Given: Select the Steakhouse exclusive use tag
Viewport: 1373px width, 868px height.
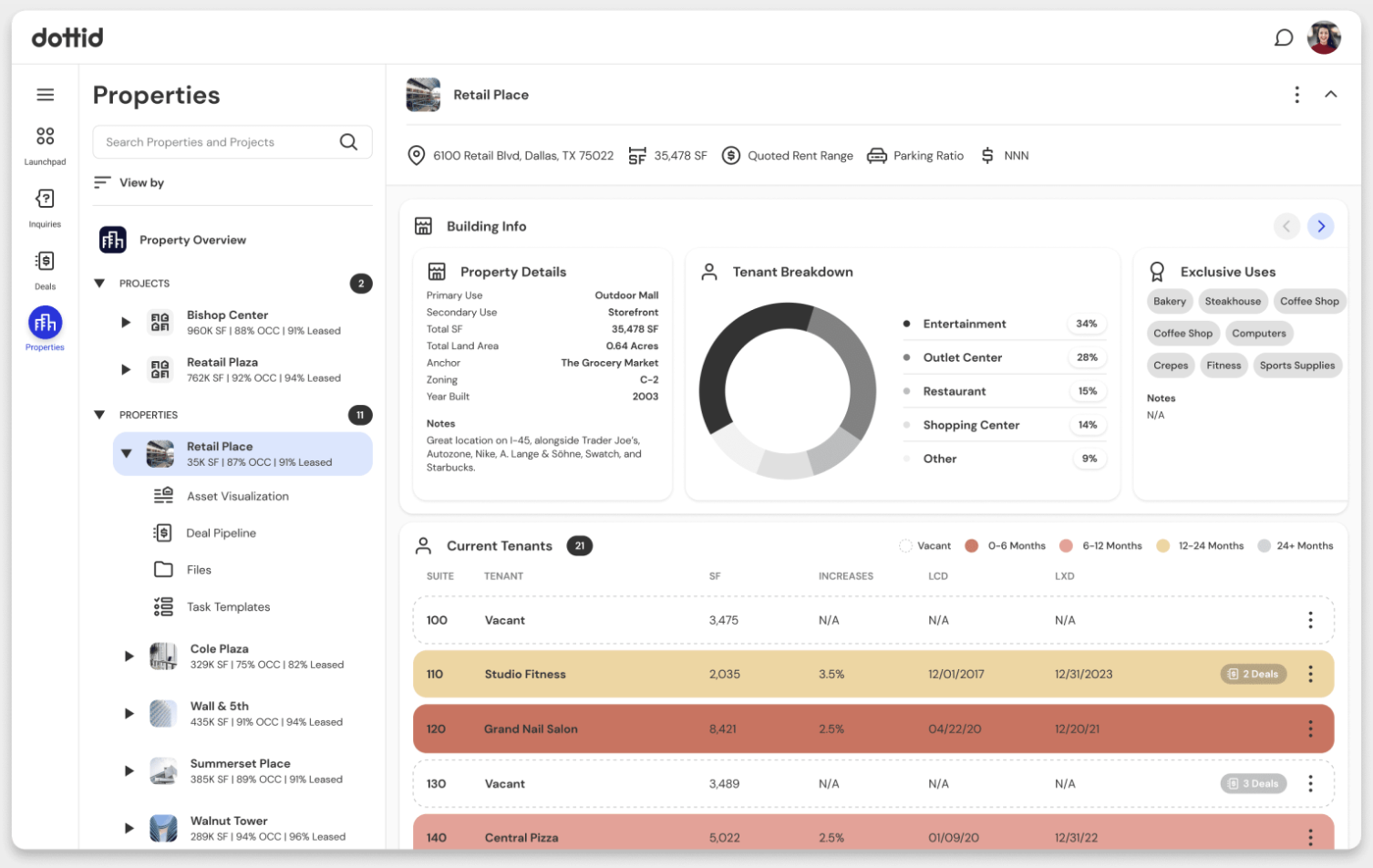Looking at the screenshot, I should tap(1233, 302).
